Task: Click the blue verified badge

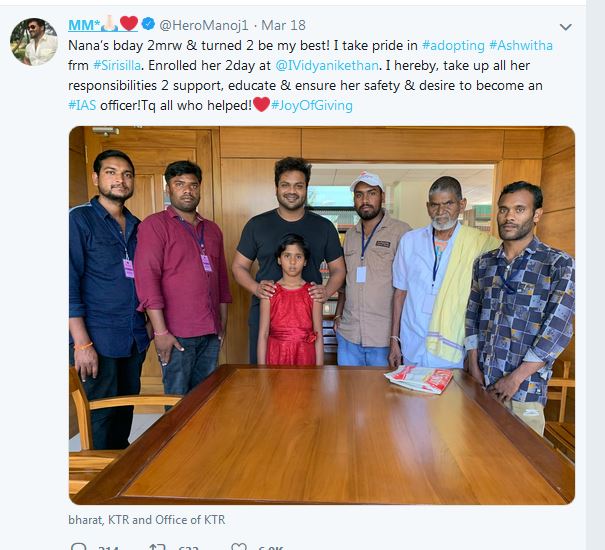Action: click(149, 24)
